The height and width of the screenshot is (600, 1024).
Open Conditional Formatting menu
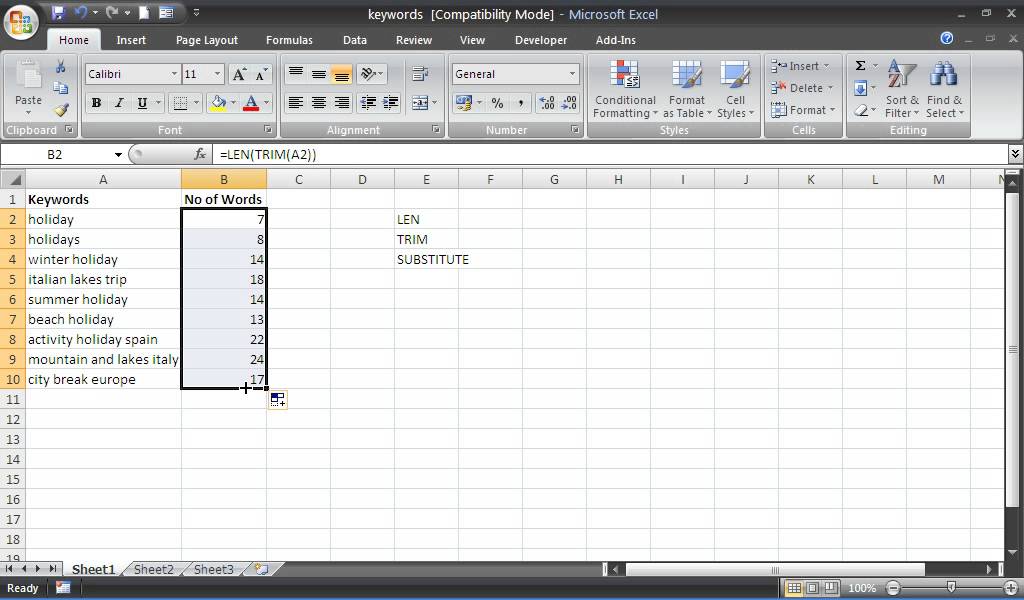point(625,89)
